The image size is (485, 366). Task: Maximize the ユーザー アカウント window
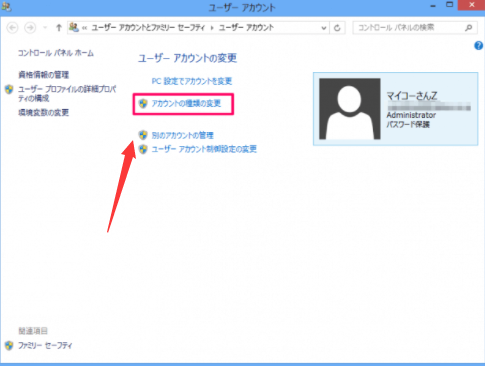[x=450, y=5]
